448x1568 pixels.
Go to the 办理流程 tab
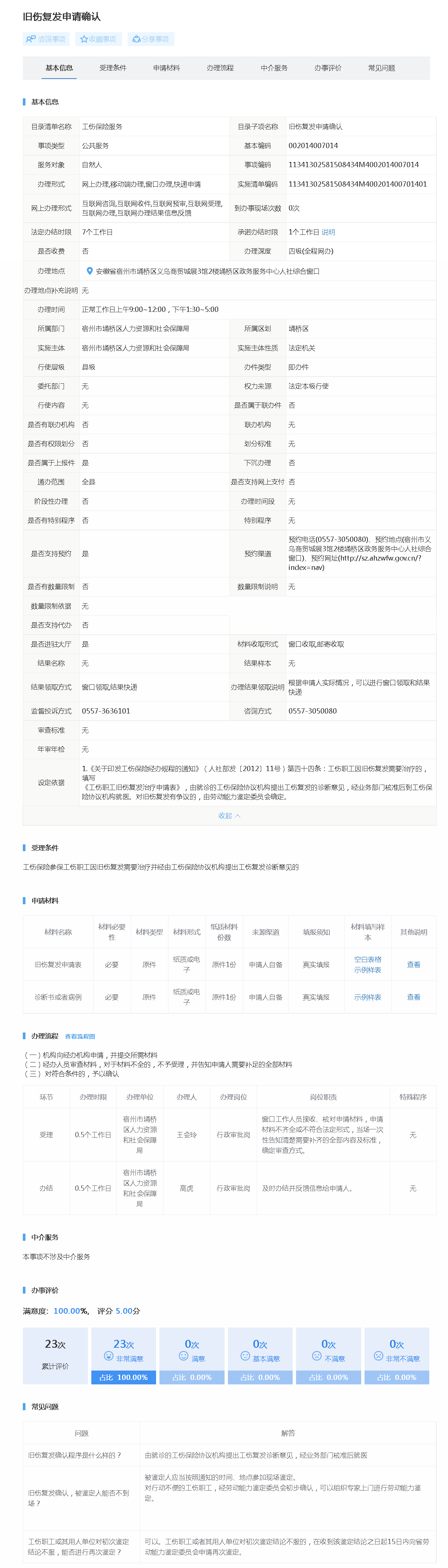pyautogui.click(x=220, y=68)
